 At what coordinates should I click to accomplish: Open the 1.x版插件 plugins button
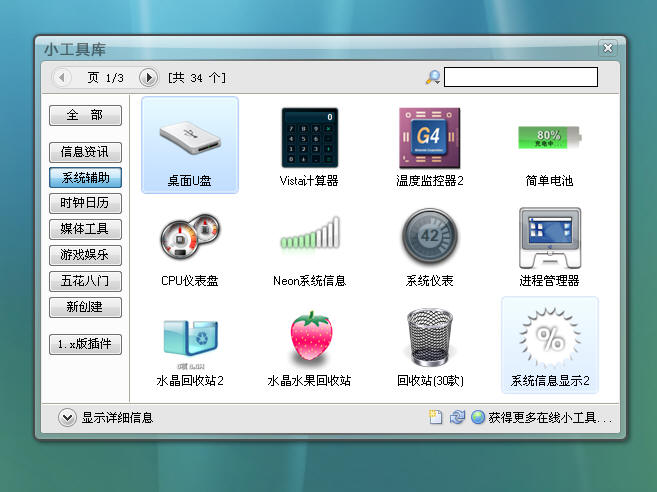pyautogui.click(x=85, y=344)
